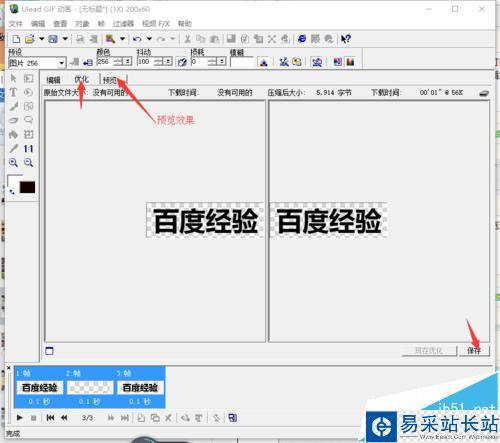Viewport: 500px width, 443px height.
Task: Open the 帧 menu
Action: point(101,24)
